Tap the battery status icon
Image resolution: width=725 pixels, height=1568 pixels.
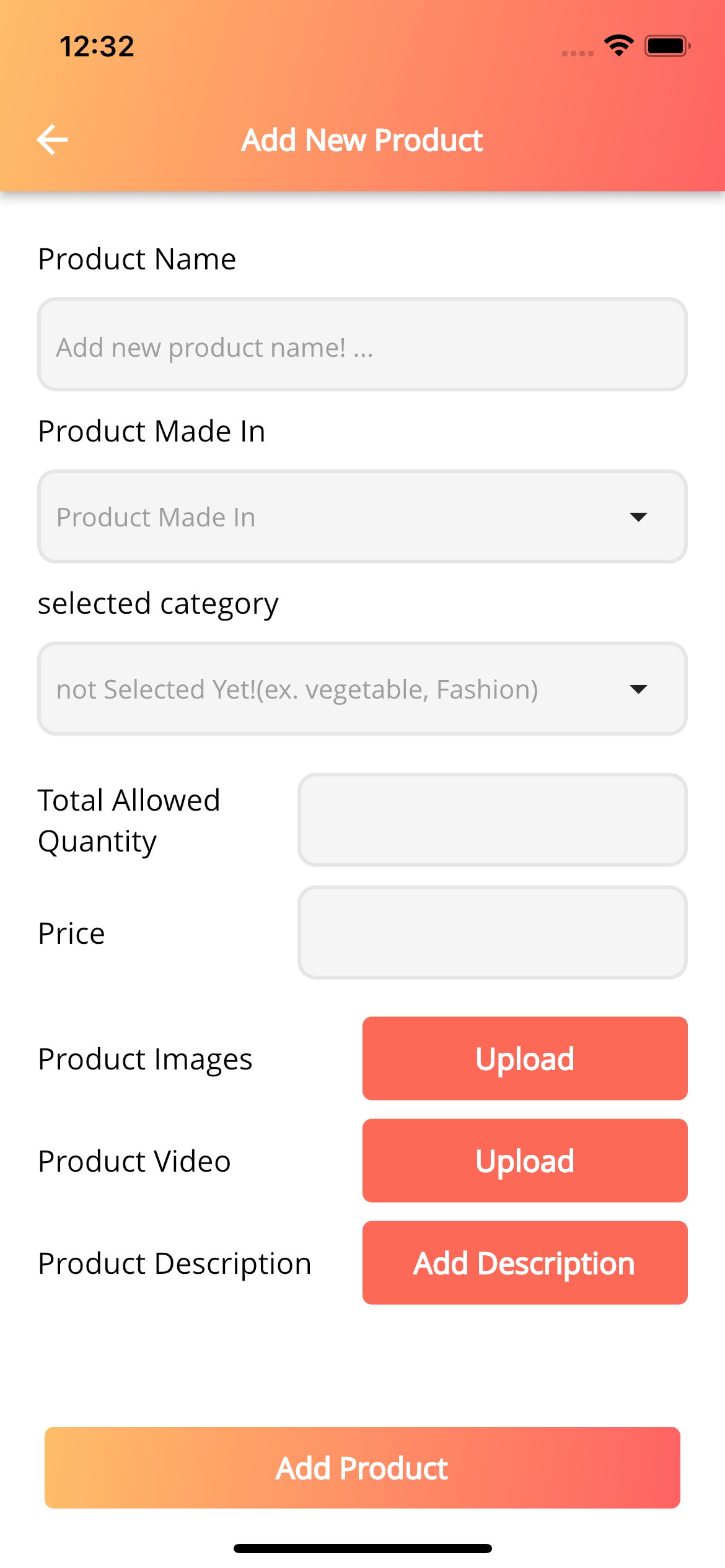click(667, 46)
